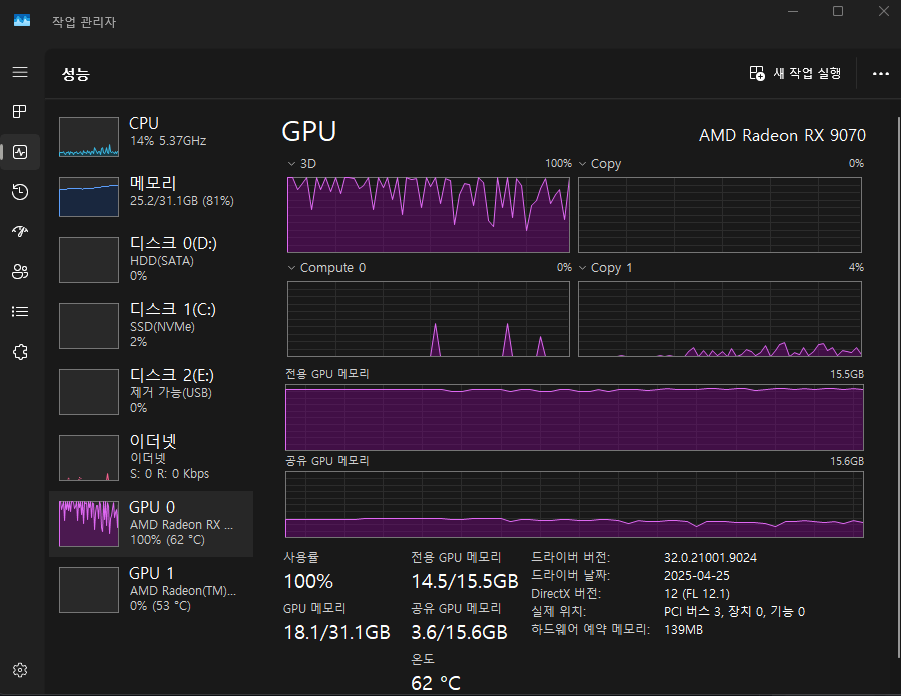Select the Performance page icon in sidebar

(20, 152)
